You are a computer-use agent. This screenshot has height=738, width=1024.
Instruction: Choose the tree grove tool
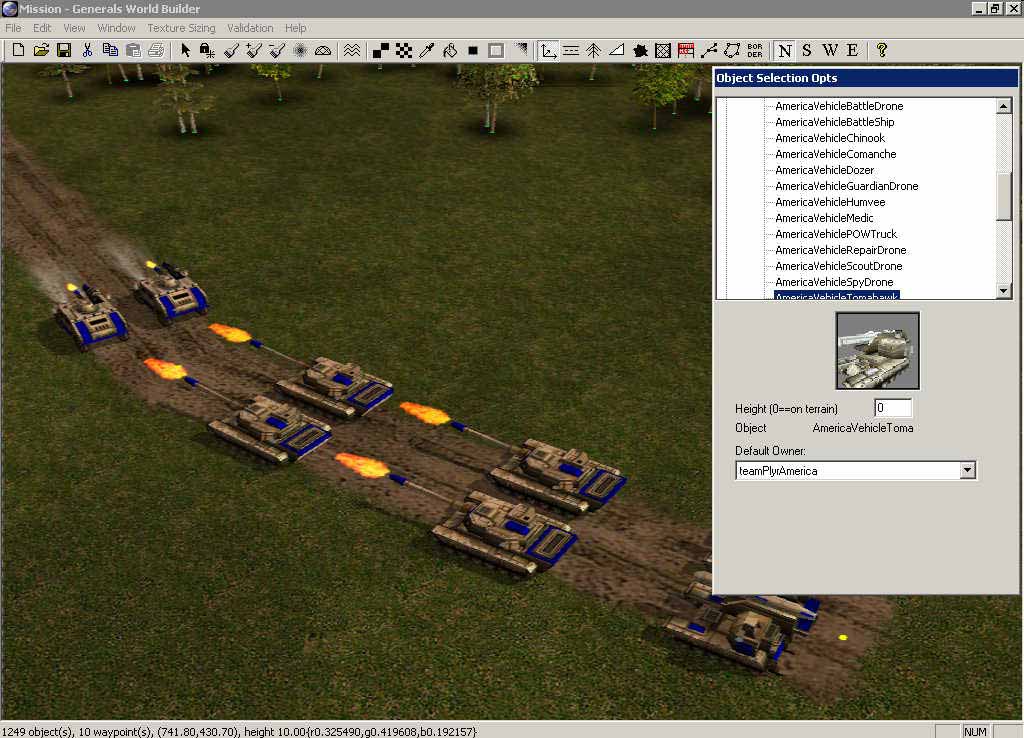pos(594,50)
